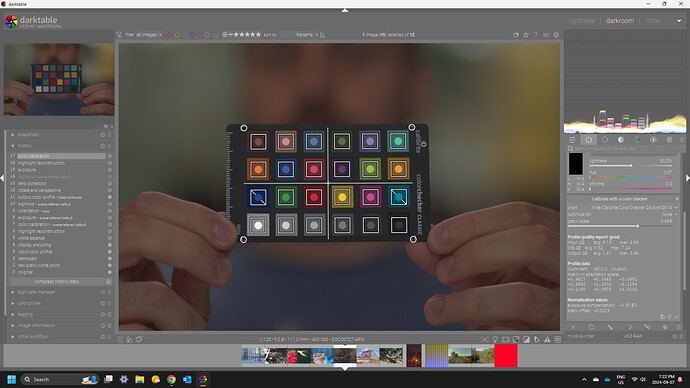
Task: Select exposure entry 15 in history
Action: [x=27, y=170]
